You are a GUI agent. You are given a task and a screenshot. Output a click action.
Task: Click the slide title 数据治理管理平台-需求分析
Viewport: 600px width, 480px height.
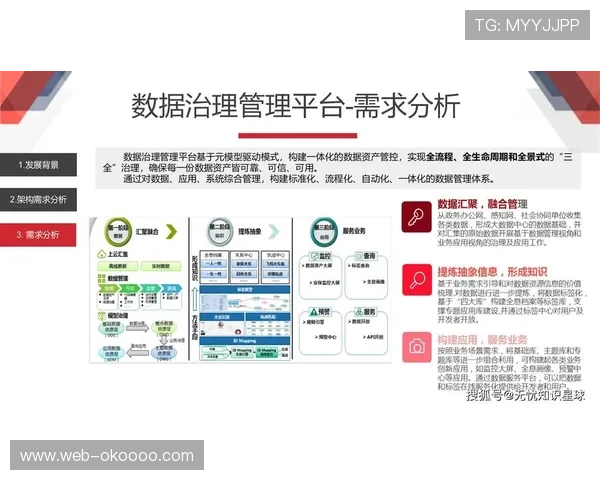(295, 106)
